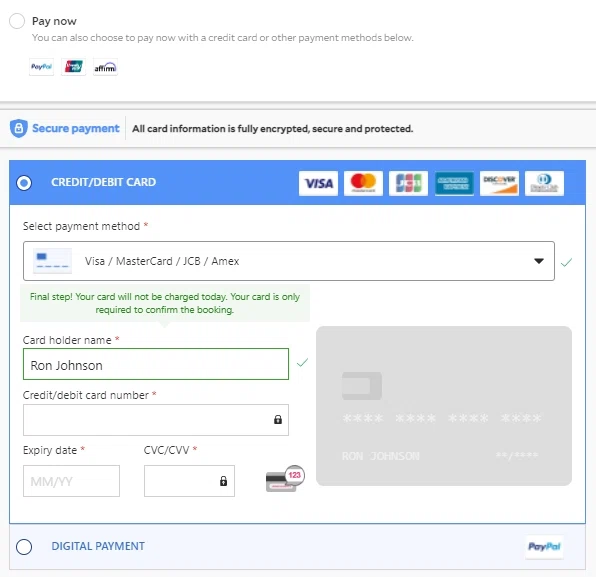Click the CVV help card 123 icon
The height and width of the screenshot is (577, 596).
point(285,478)
